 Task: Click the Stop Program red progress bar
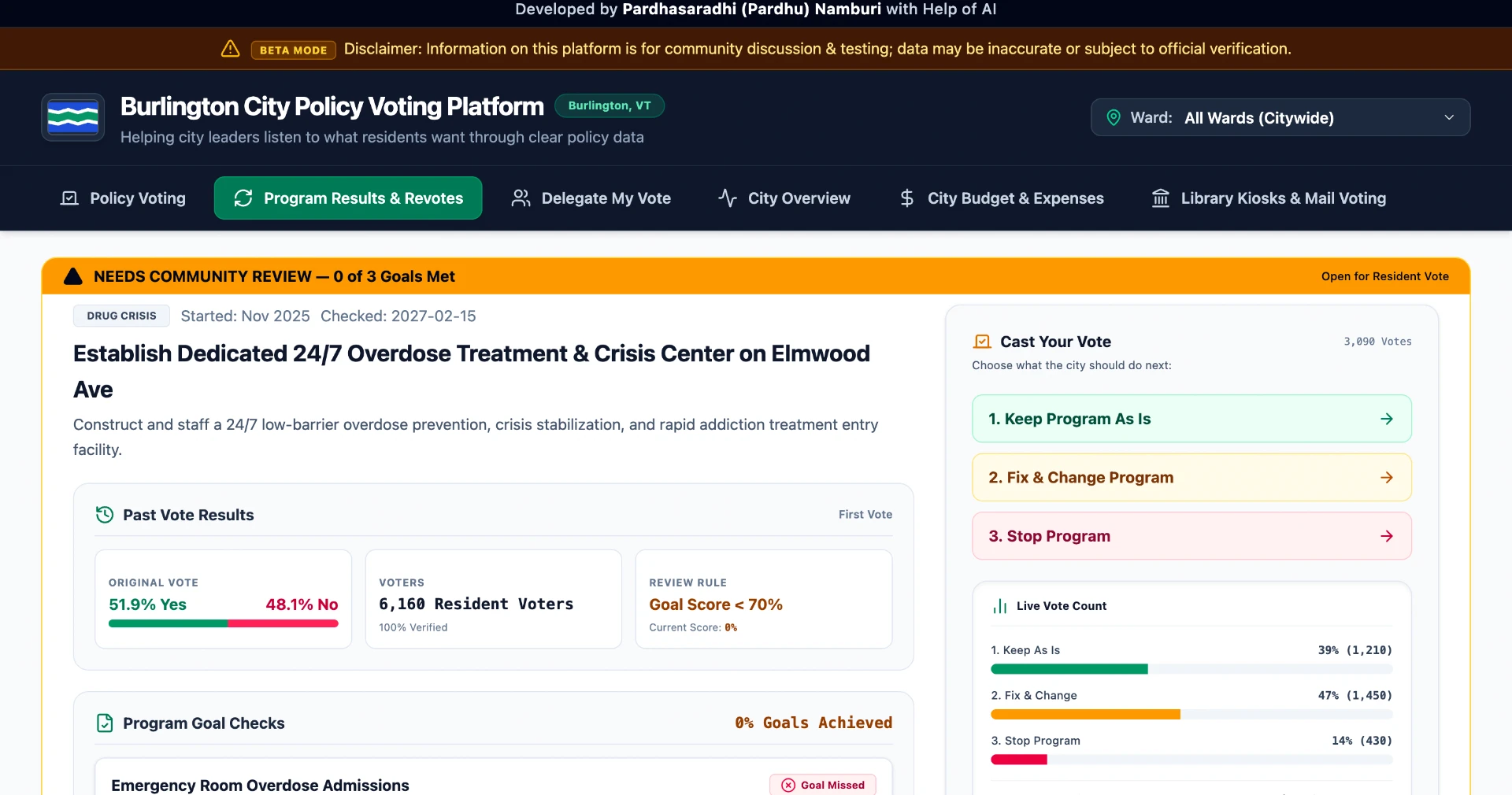(x=1019, y=760)
